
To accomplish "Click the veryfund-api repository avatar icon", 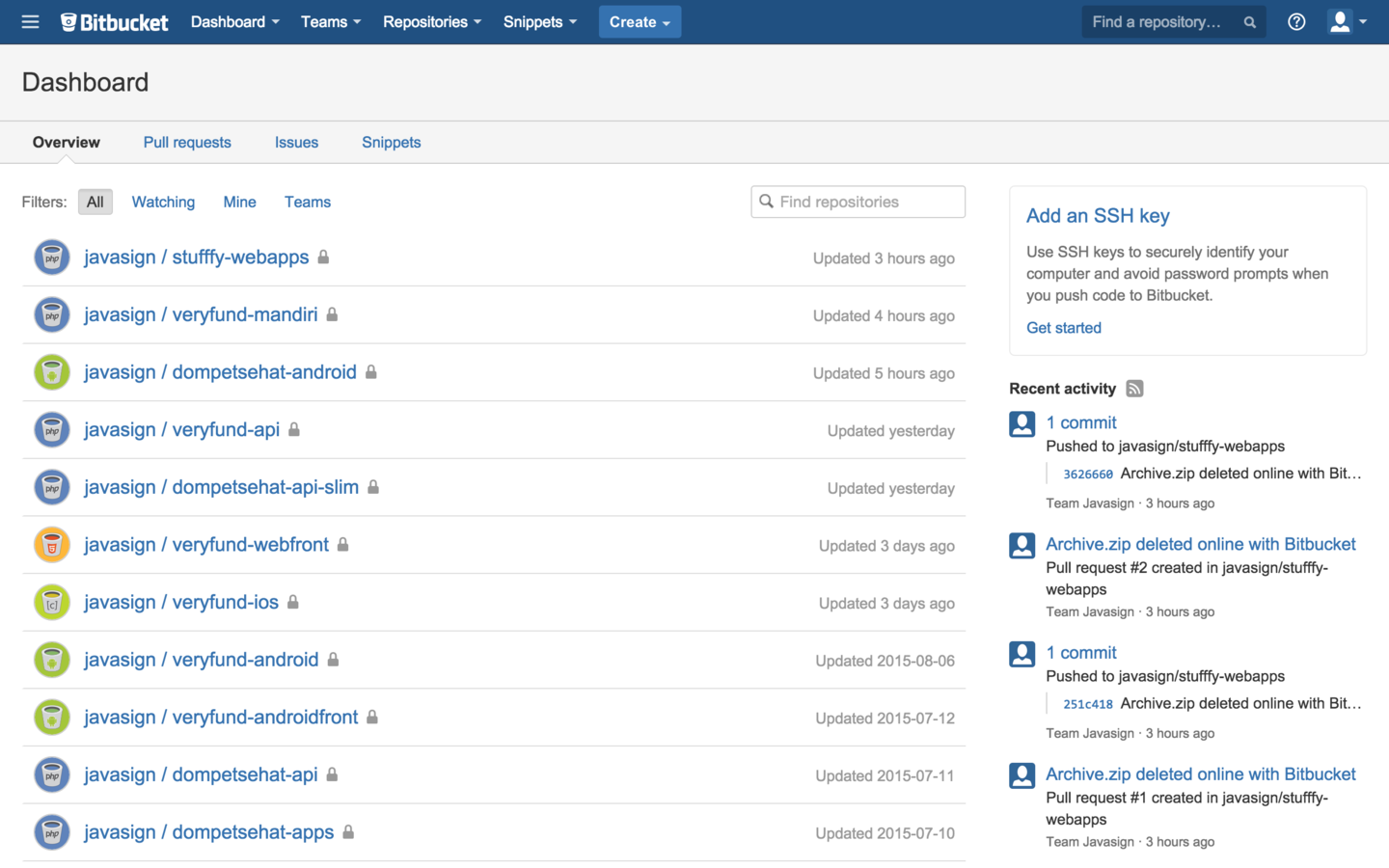I will pos(52,430).
